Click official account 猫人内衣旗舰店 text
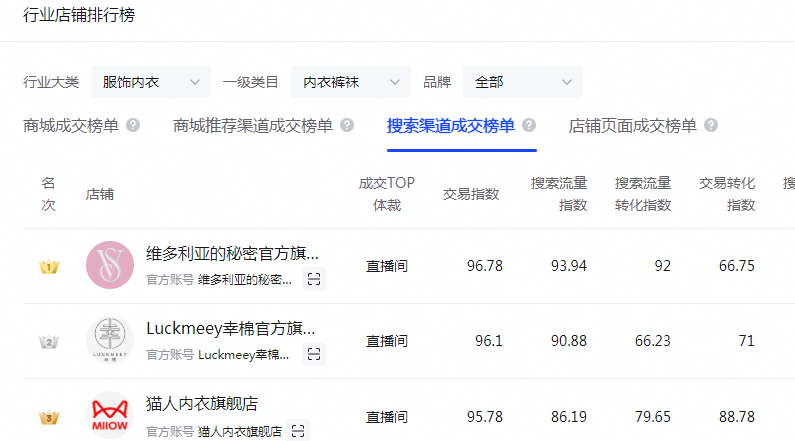 click(240, 431)
